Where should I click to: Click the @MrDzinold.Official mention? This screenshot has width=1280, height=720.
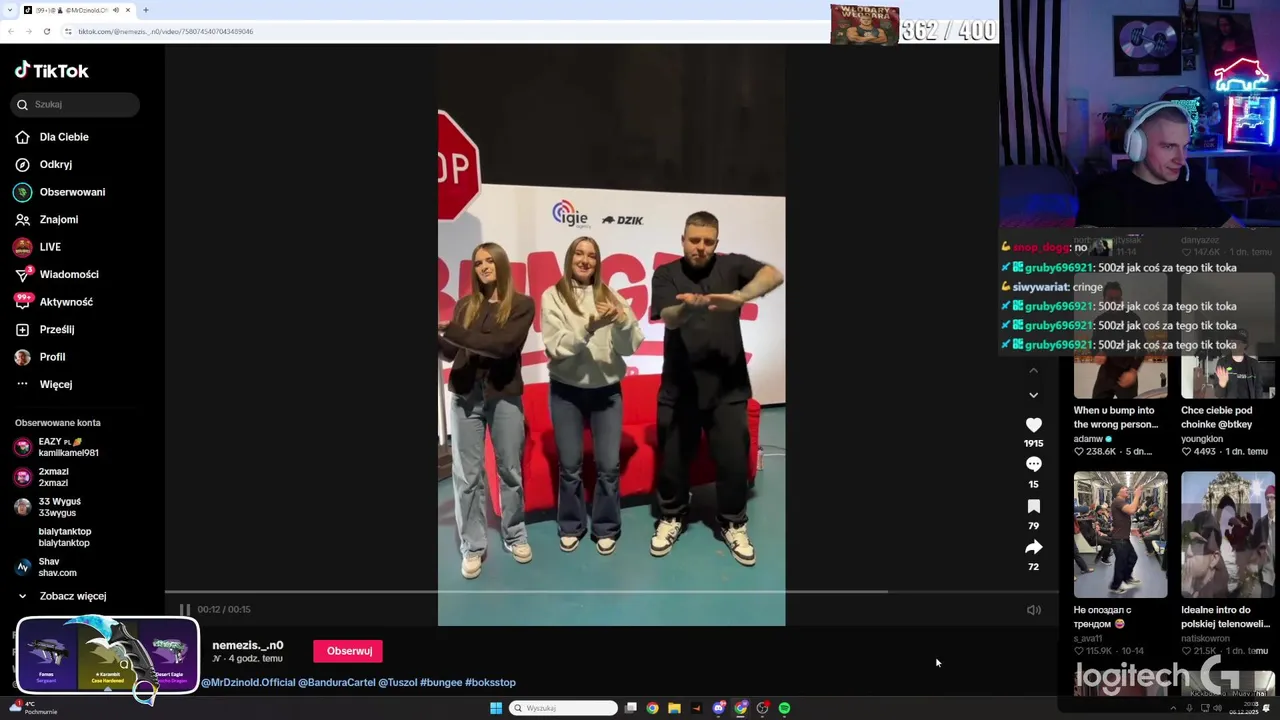249,682
